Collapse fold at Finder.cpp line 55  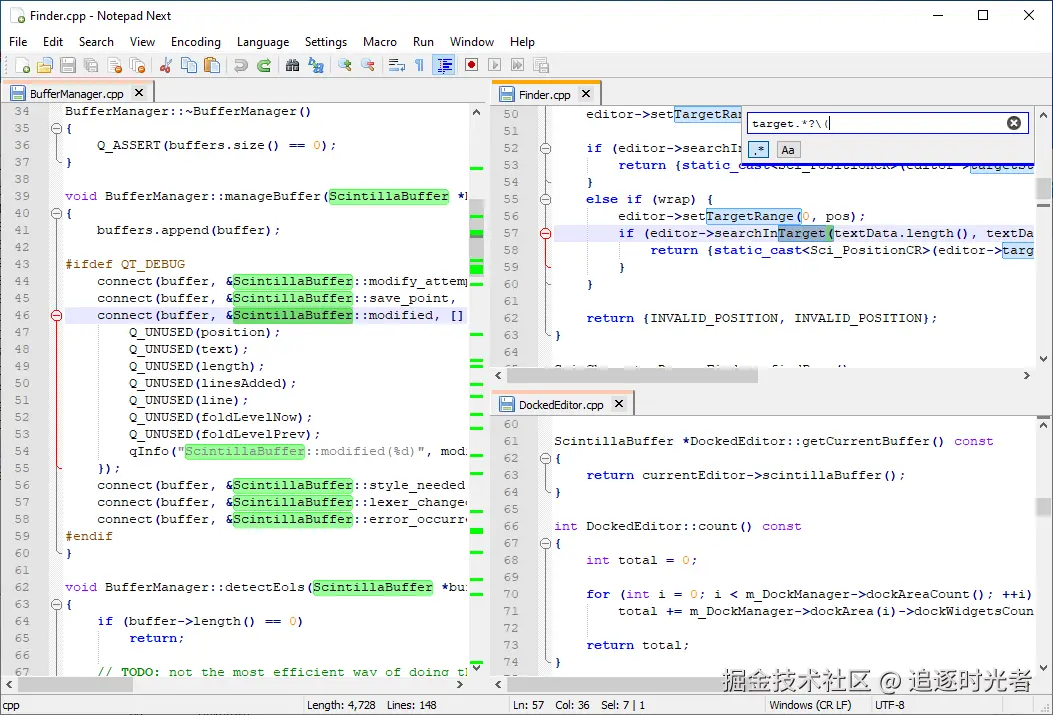click(x=545, y=199)
